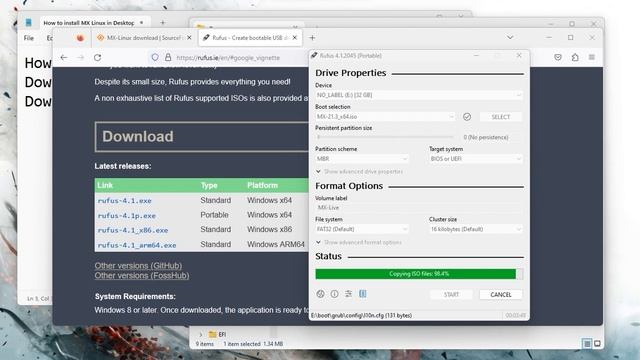Open Other versions (GitHub) link
The image size is (640, 360).
(x=138, y=266)
